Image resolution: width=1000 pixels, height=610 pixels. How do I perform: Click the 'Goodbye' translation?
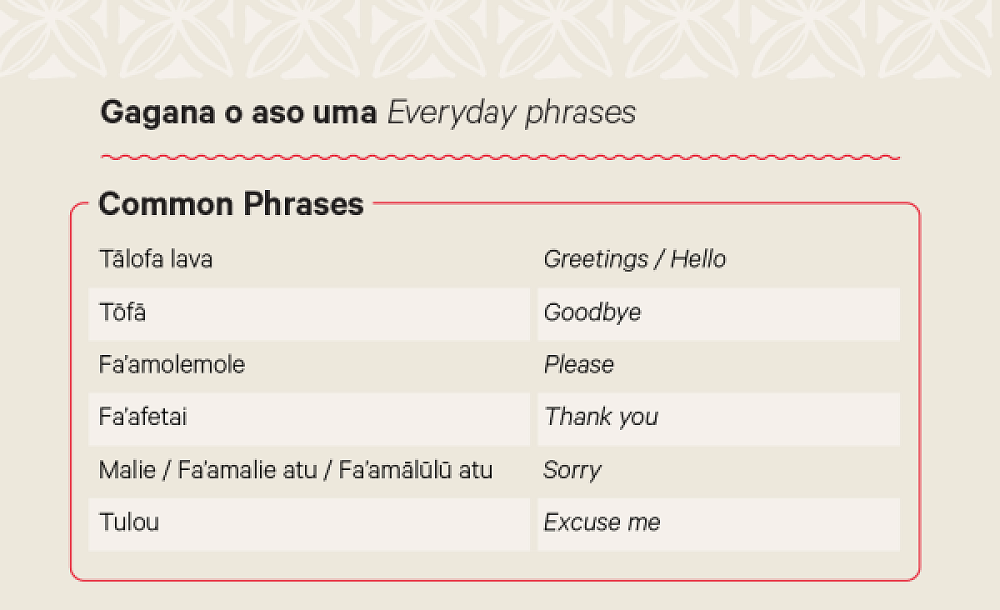tap(592, 313)
